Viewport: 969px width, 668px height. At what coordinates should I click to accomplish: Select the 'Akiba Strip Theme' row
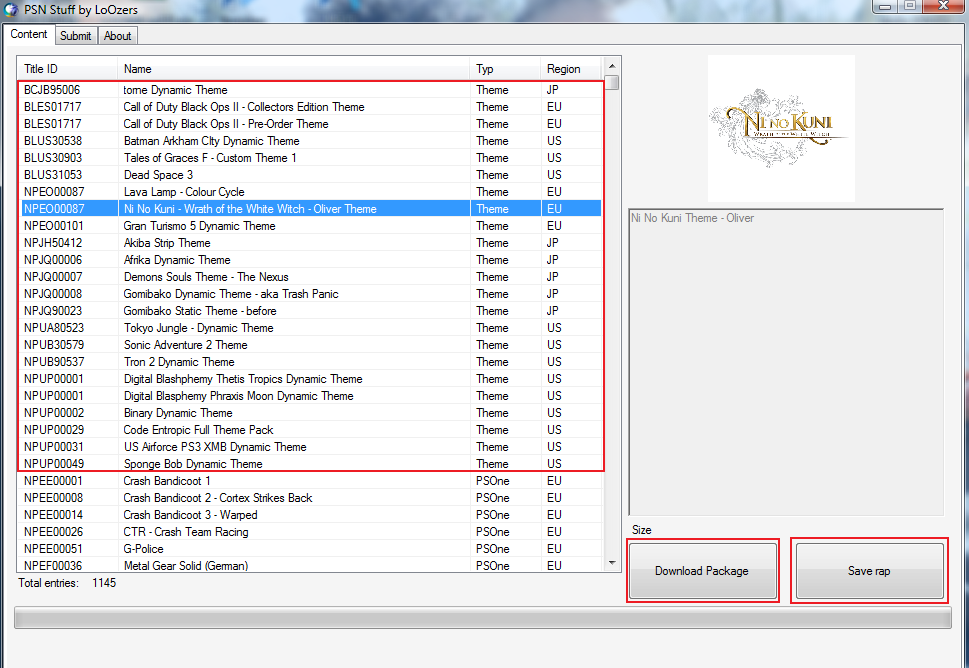pos(311,243)
